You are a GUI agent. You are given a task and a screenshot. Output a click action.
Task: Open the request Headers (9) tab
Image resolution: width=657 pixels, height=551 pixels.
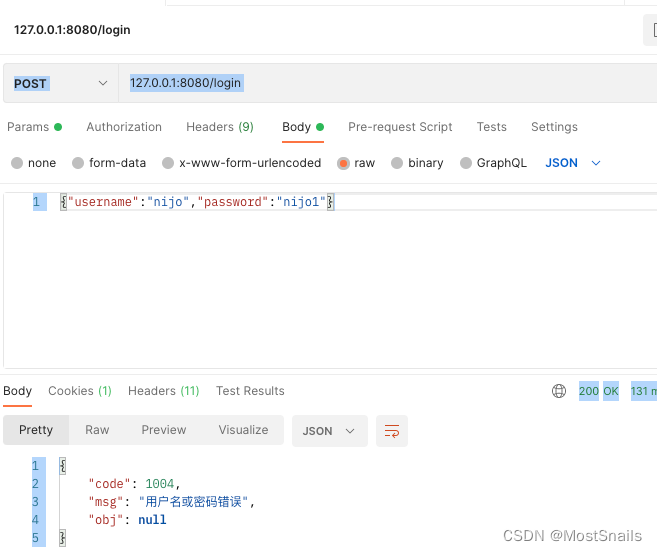(x=220, y=127)
